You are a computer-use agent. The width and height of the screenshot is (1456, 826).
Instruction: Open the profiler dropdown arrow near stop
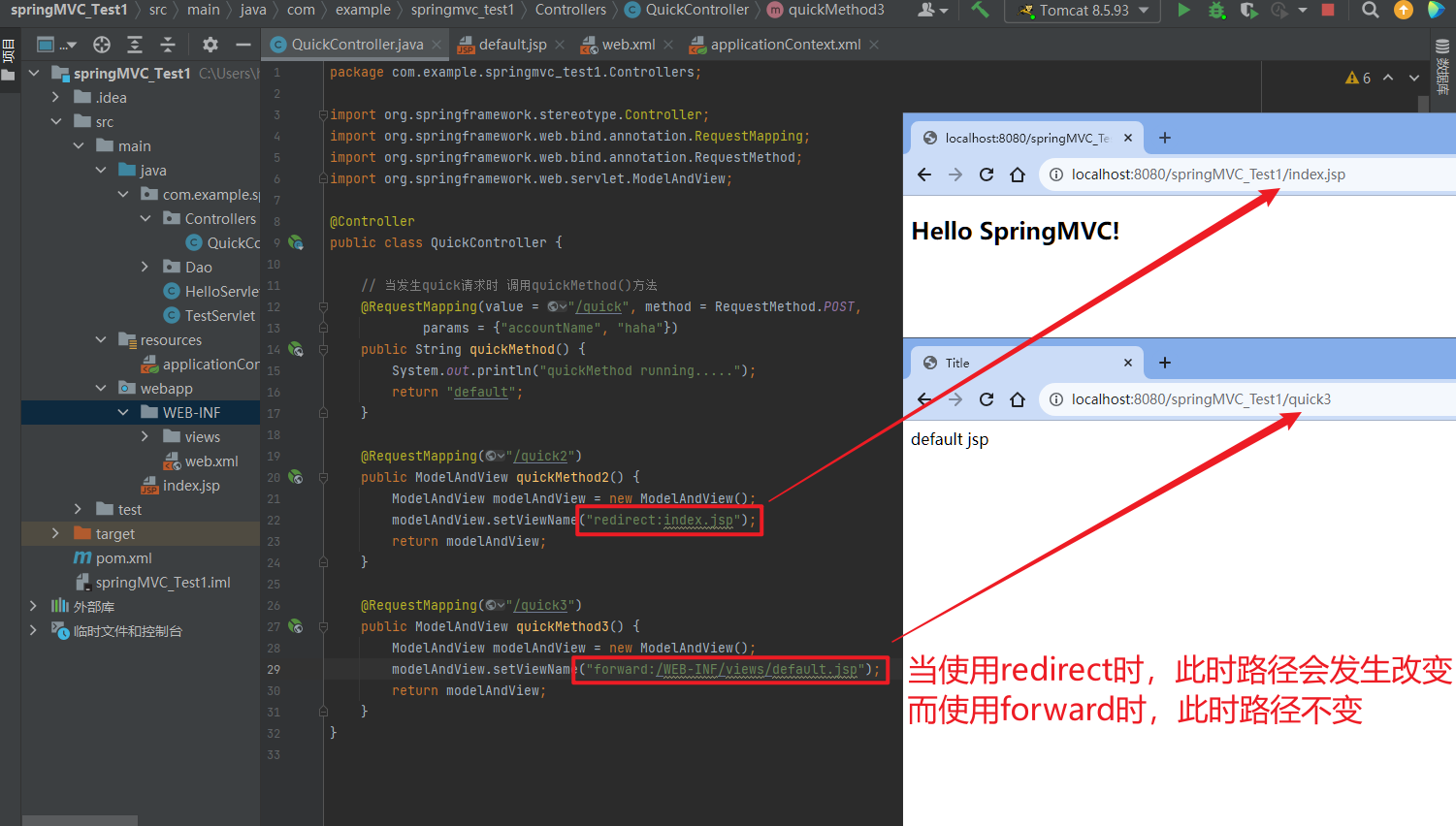pyautogui.click(x=1303, y=10)
